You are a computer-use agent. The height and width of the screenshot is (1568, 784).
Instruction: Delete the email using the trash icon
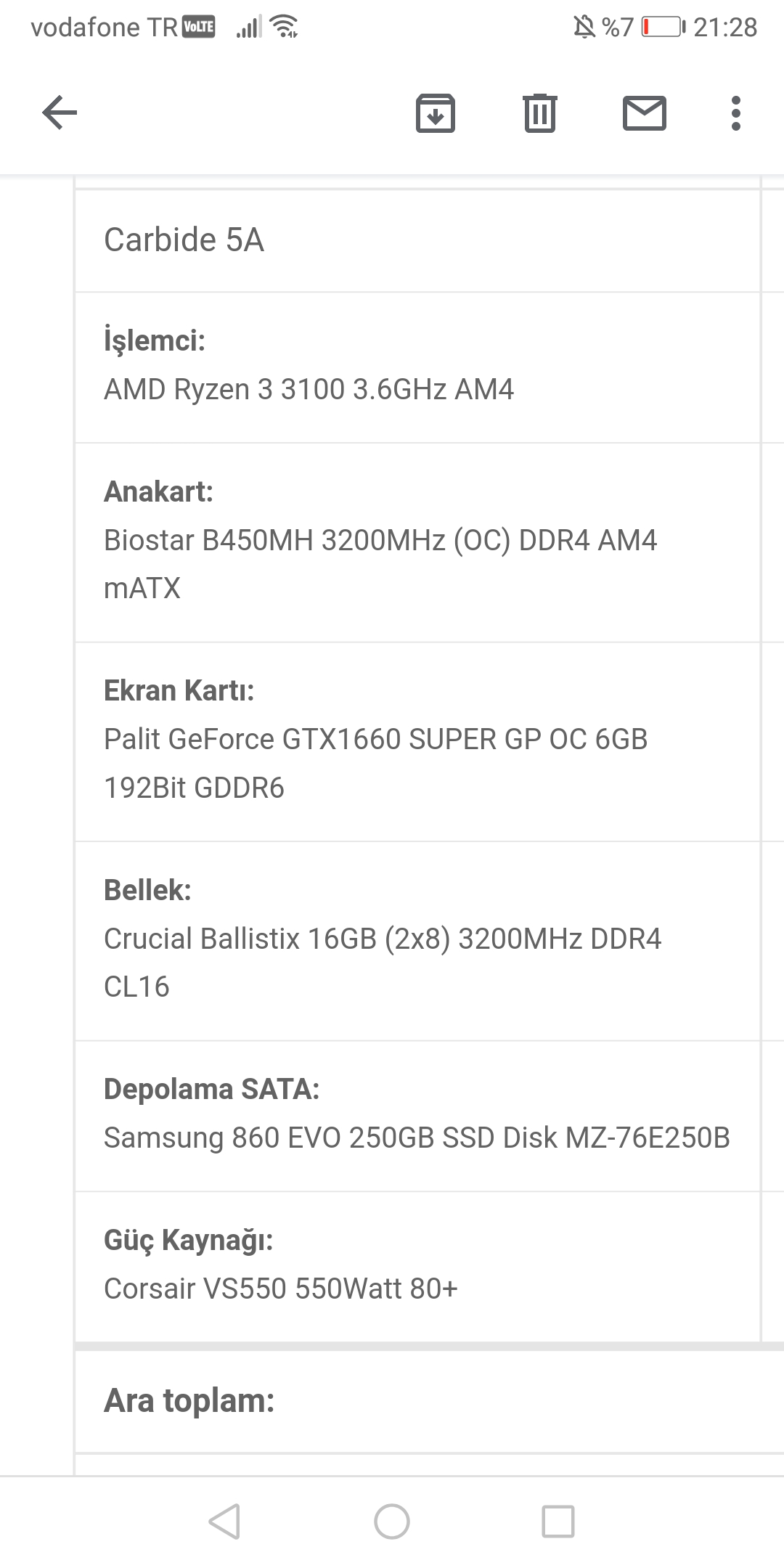539,113
